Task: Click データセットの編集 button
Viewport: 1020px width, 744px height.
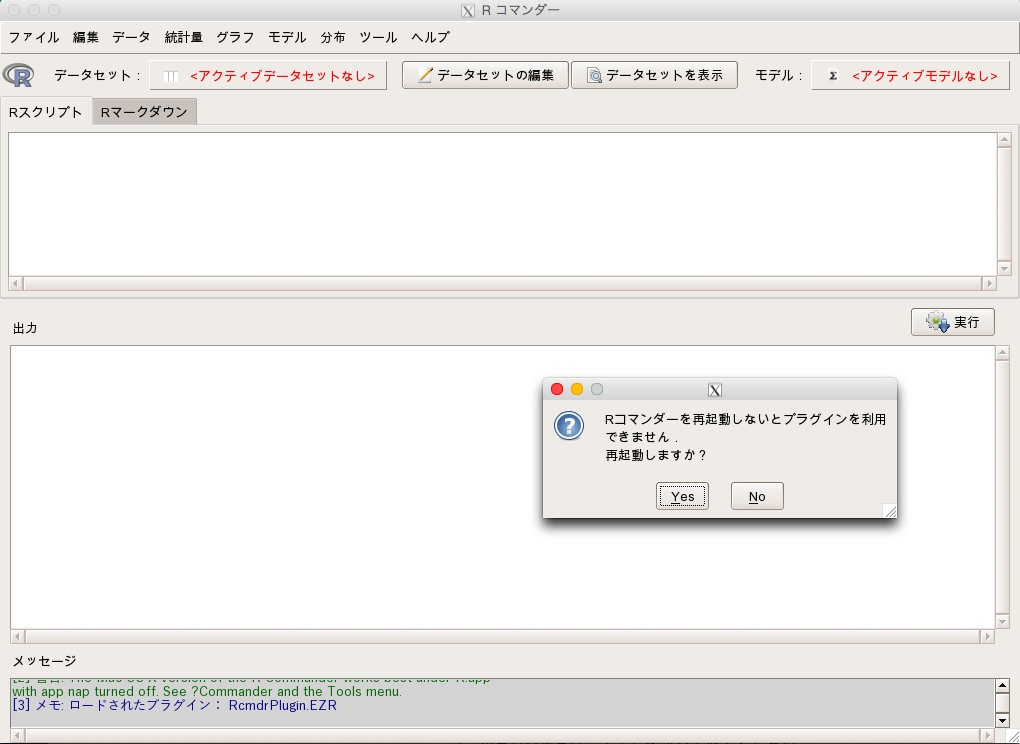Action: coord(485,75)
